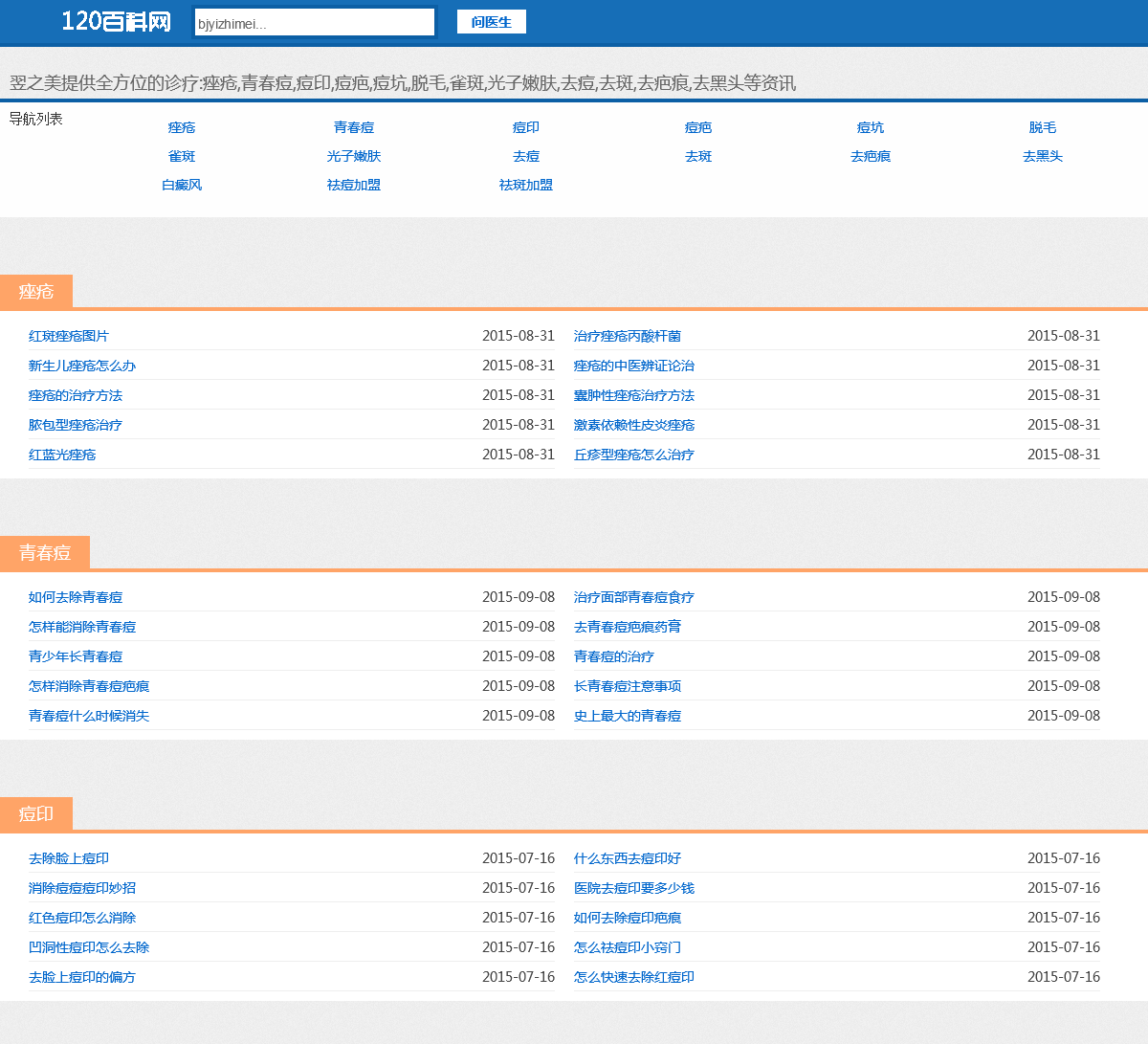Select 光子嫩肤 in the navigation list
Viewport: 1148px width, 1044px height.
click(354, 156)
